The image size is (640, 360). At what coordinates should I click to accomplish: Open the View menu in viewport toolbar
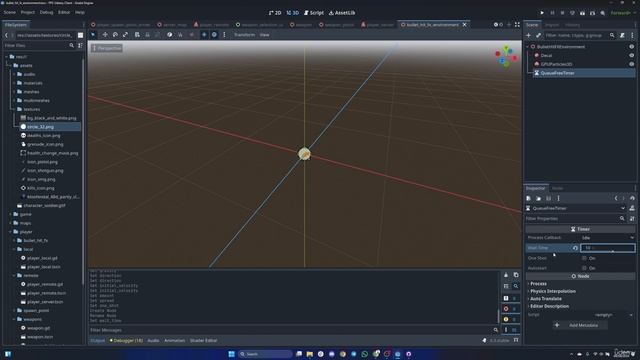click(x=264, y=35)
